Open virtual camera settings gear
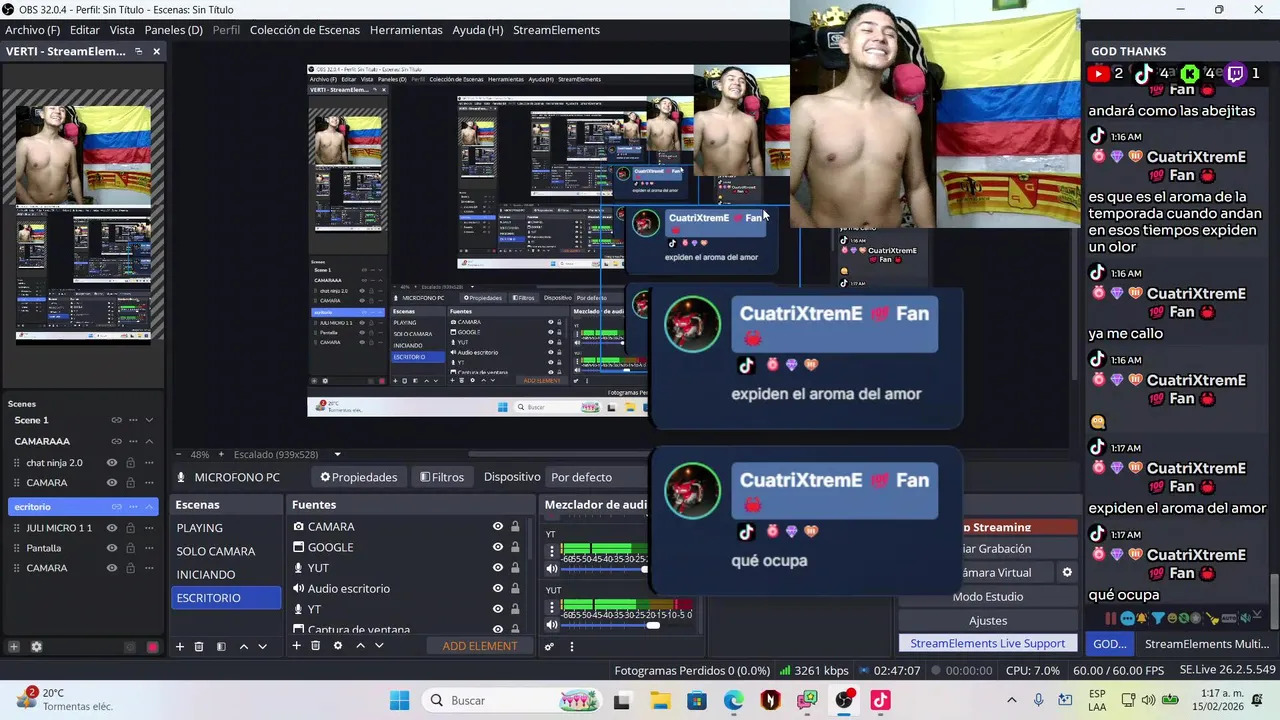 coord(1067,573)
